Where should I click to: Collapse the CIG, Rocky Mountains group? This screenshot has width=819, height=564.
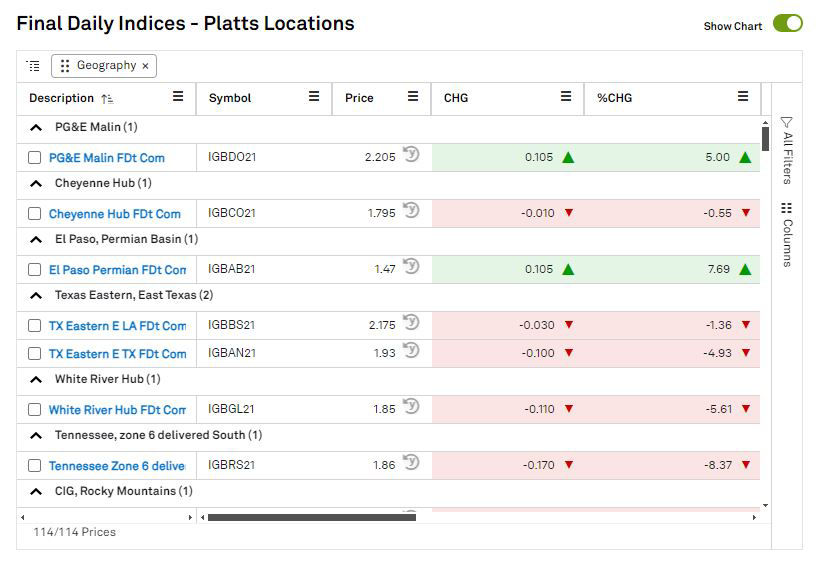click(x=36, y=492)
